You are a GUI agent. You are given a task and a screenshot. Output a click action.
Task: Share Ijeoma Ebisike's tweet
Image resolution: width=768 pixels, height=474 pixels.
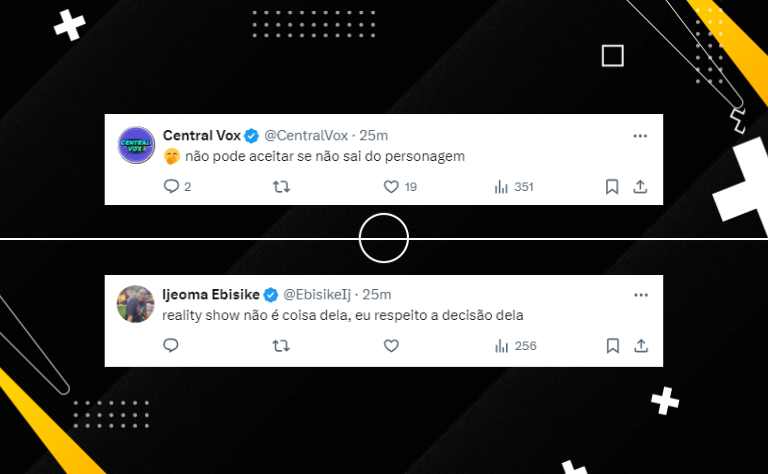point(641,346)
